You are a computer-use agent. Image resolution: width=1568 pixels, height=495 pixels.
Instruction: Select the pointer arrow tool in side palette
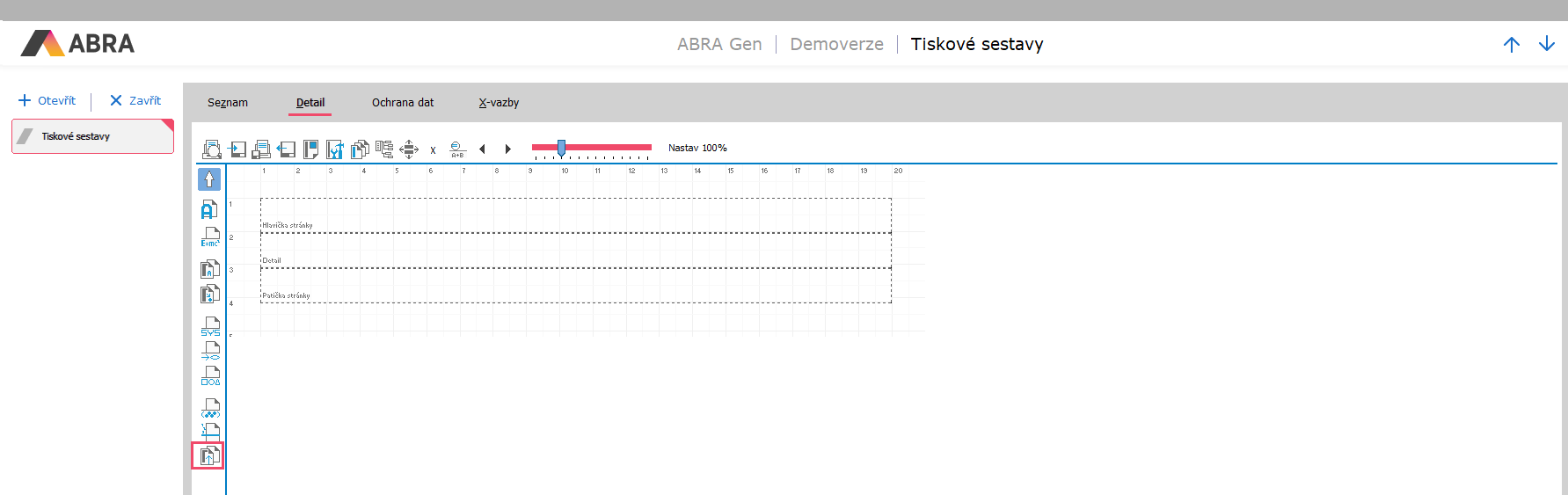pyautogui.click(x=209, y=179)
